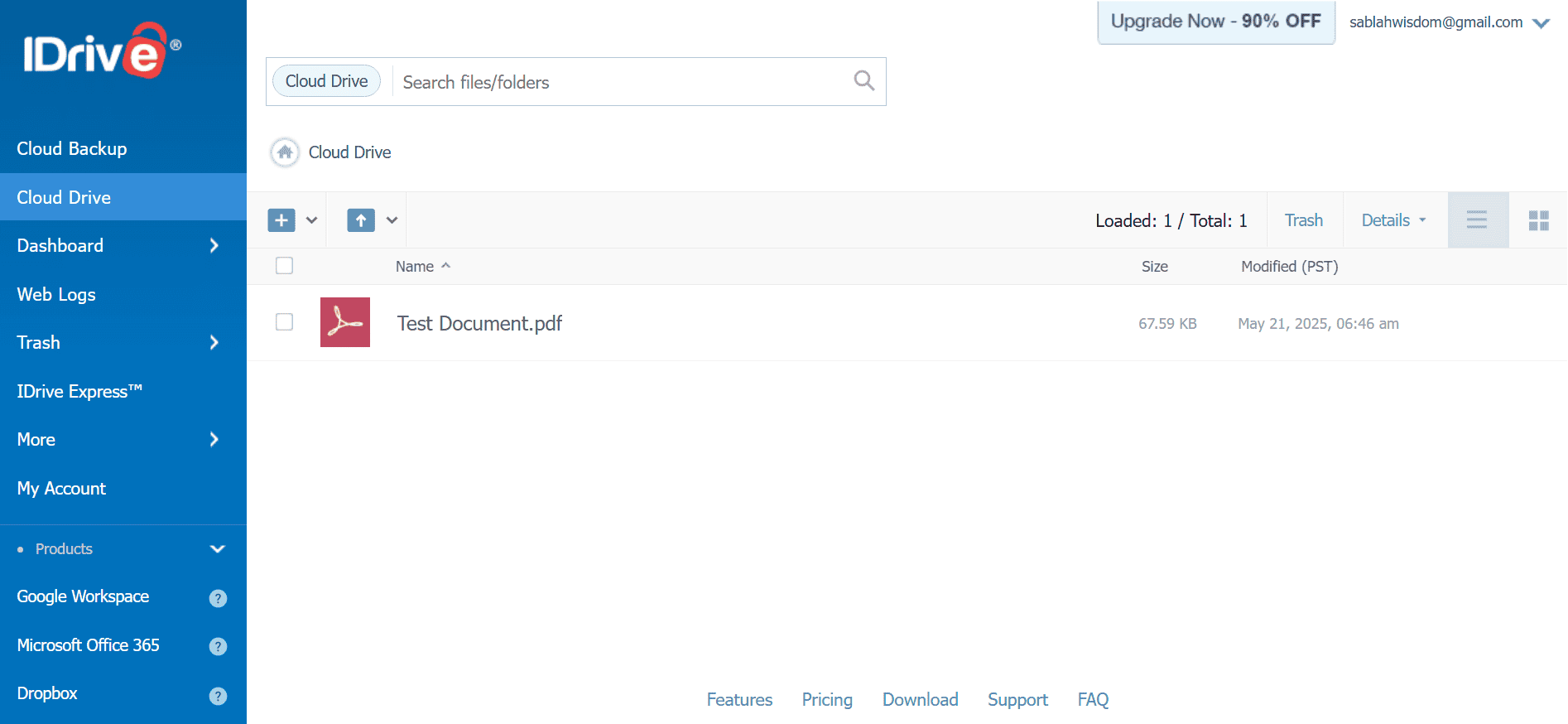
Task: Open the Test Document.pdf file name
Action: click(x=479, y=323)
